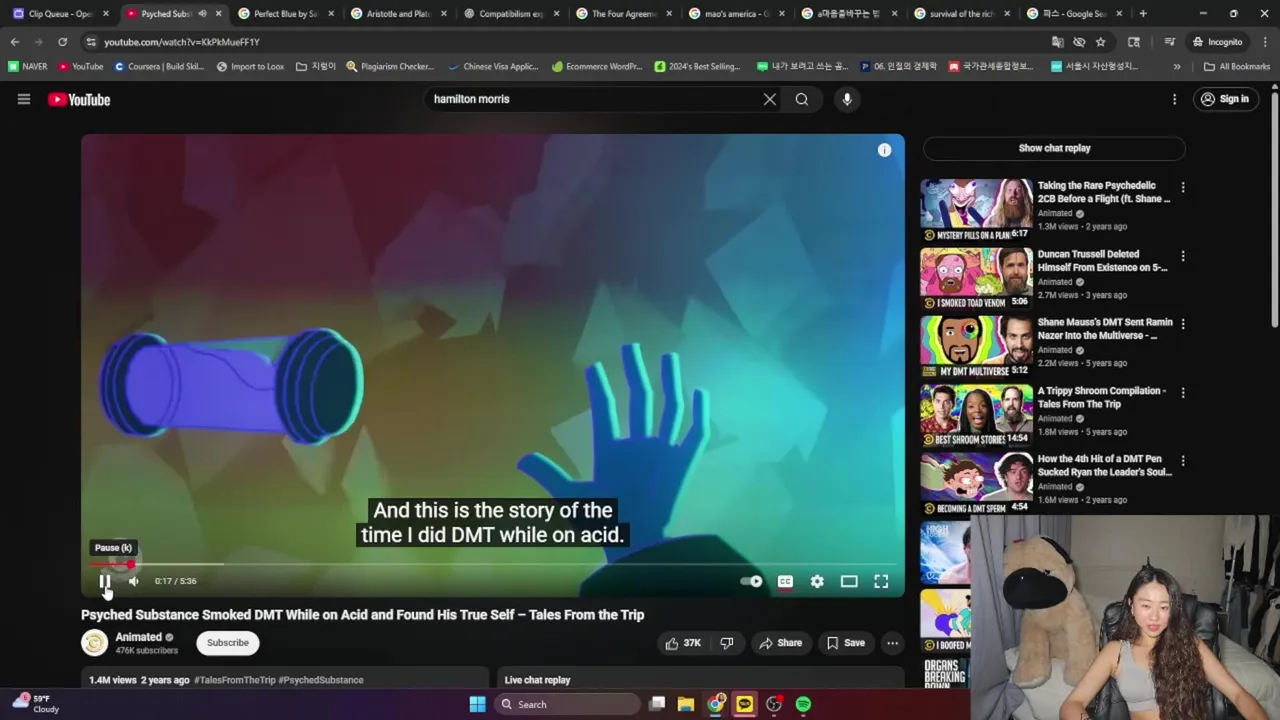
Task: Open NAVER bookmark
Action: 28,66
